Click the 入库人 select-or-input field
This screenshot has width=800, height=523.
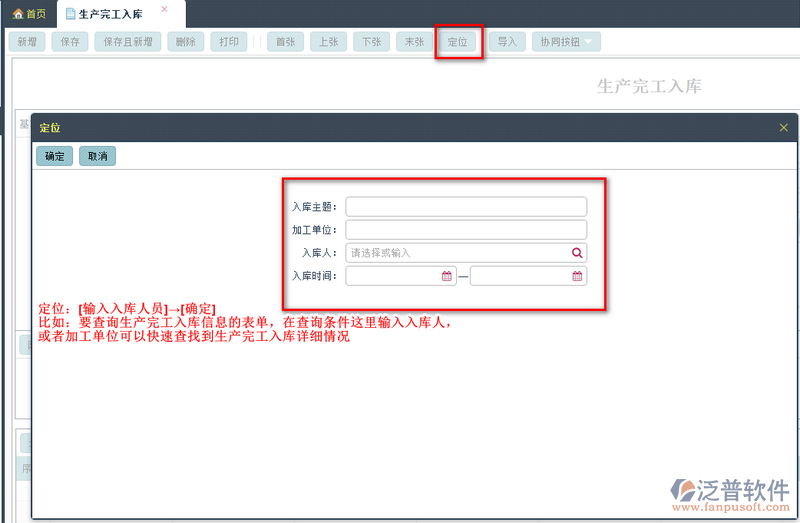(466, 253)
